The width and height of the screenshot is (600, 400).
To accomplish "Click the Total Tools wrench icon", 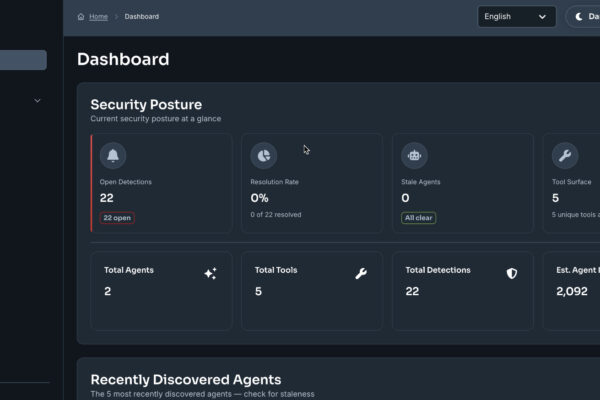I will point(361,273).
